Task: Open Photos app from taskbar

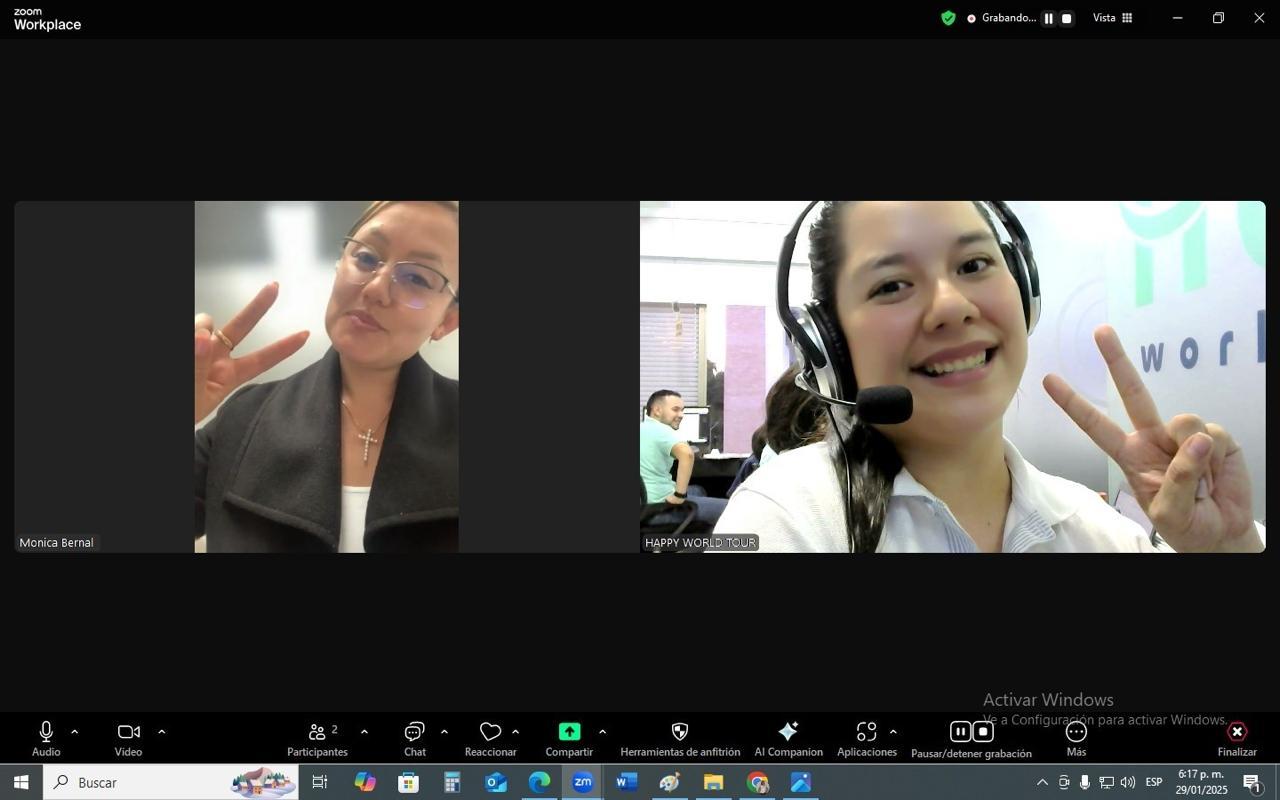Action: coord(801,782)
